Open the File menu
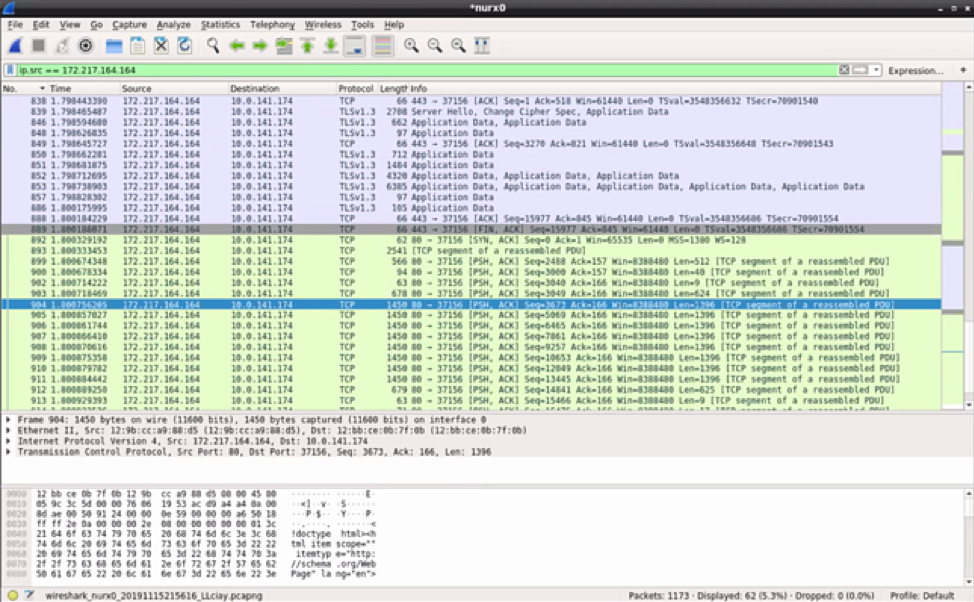Viewport: 974px width, 602px height. pos(15,25)
